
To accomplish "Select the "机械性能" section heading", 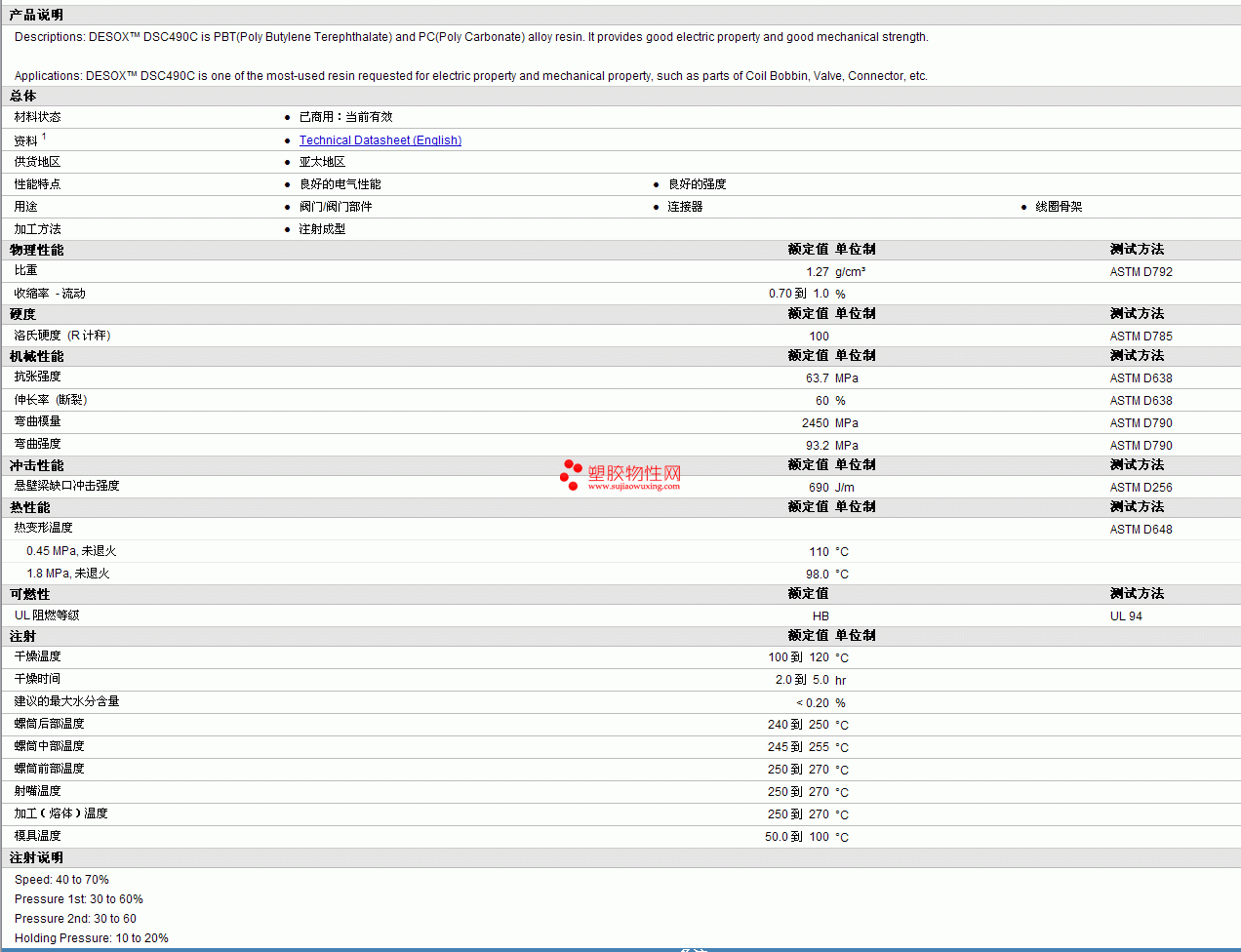I will pos(37,356).
